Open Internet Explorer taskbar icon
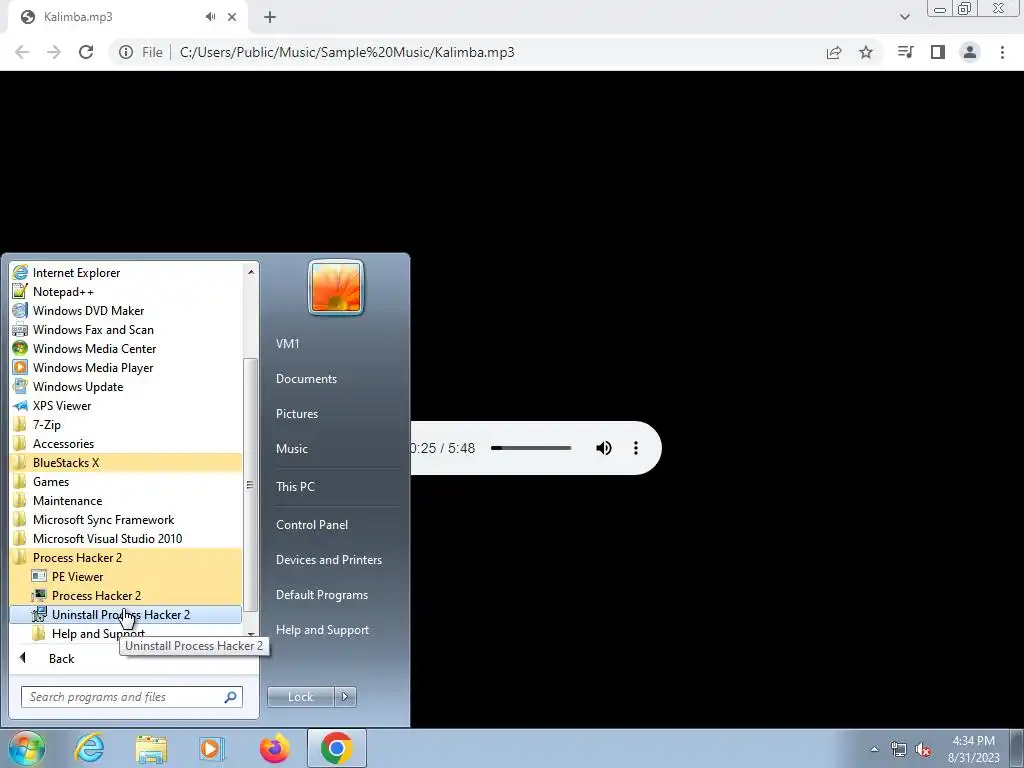This screenshot has width=1024, height=768. point(89,748)
